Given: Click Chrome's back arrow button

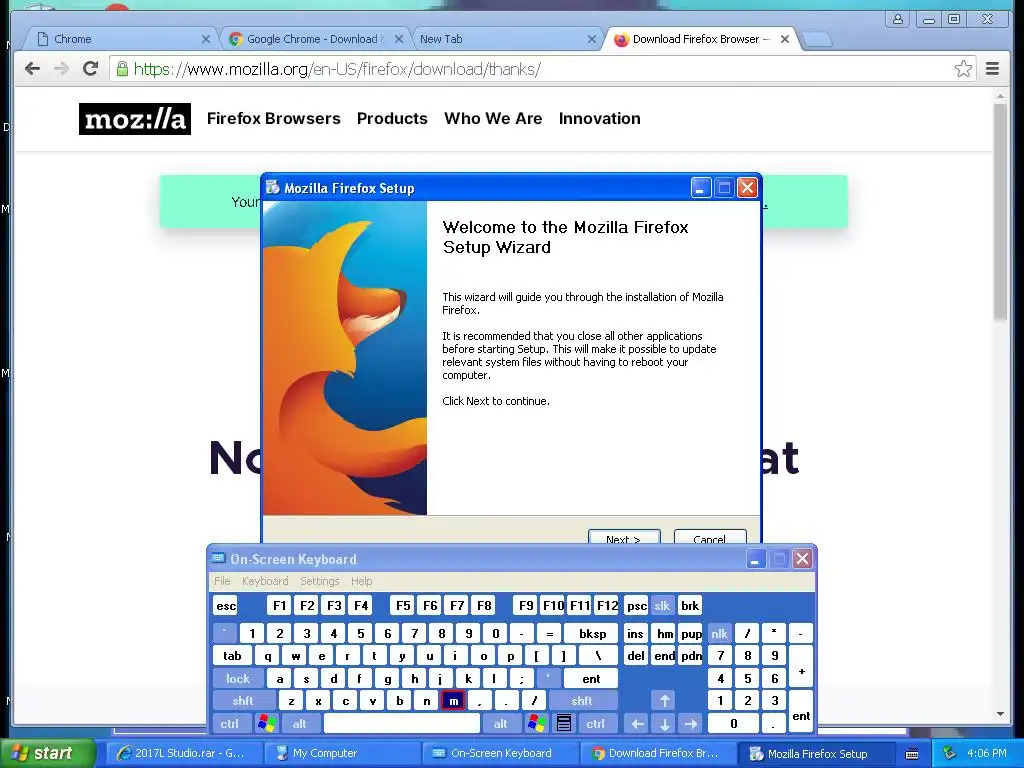Looking at the screenshot, I should tap(32, 69).
